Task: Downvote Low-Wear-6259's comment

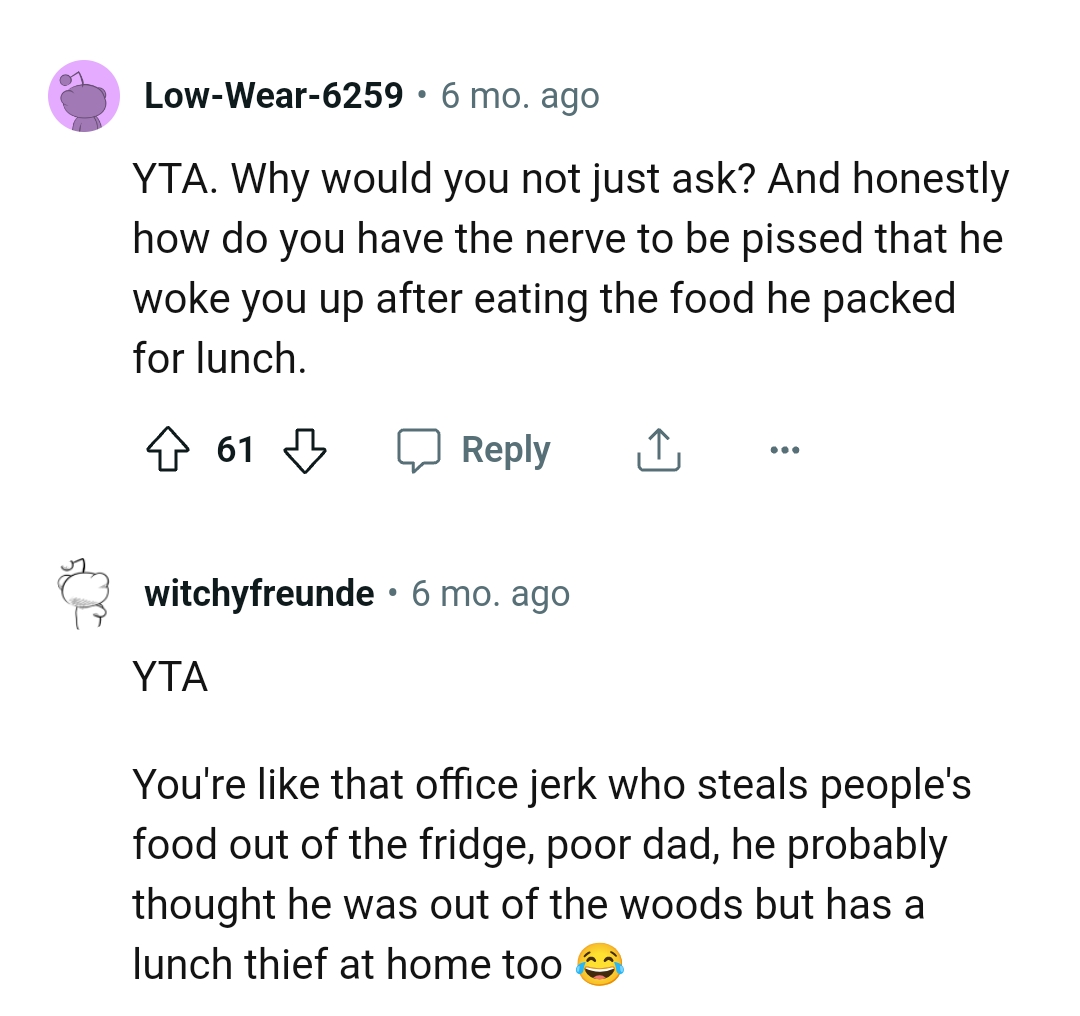Action: [x=307, y=451]
